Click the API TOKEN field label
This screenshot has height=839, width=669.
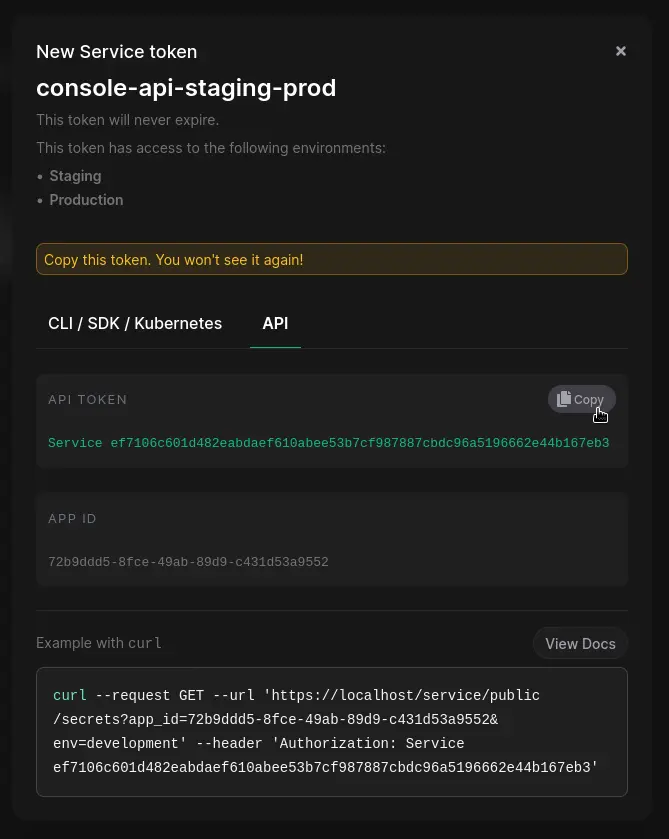(87, 400)
